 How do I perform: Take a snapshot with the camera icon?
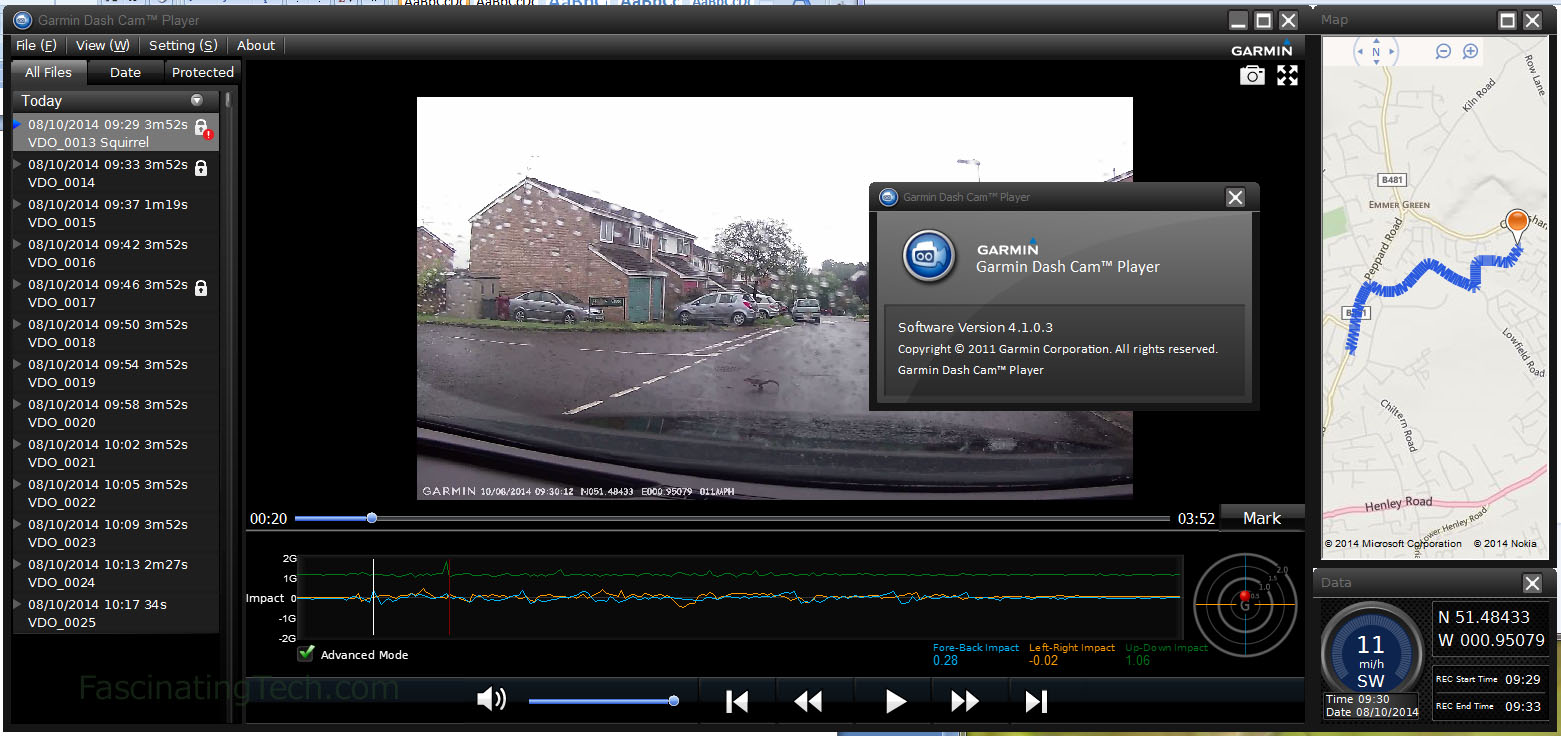1252,75
